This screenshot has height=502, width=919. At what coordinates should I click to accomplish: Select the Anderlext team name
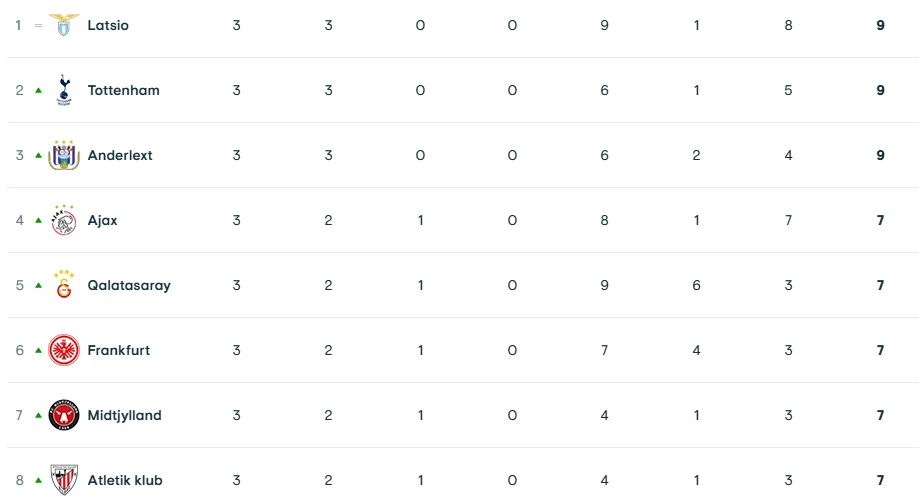(120, 155)
